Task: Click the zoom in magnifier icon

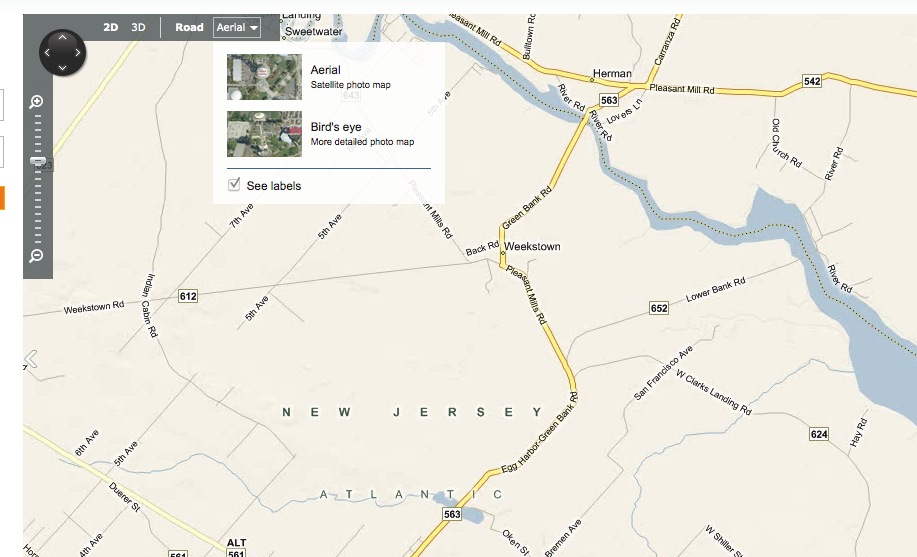Action: (x=37, y=101)
